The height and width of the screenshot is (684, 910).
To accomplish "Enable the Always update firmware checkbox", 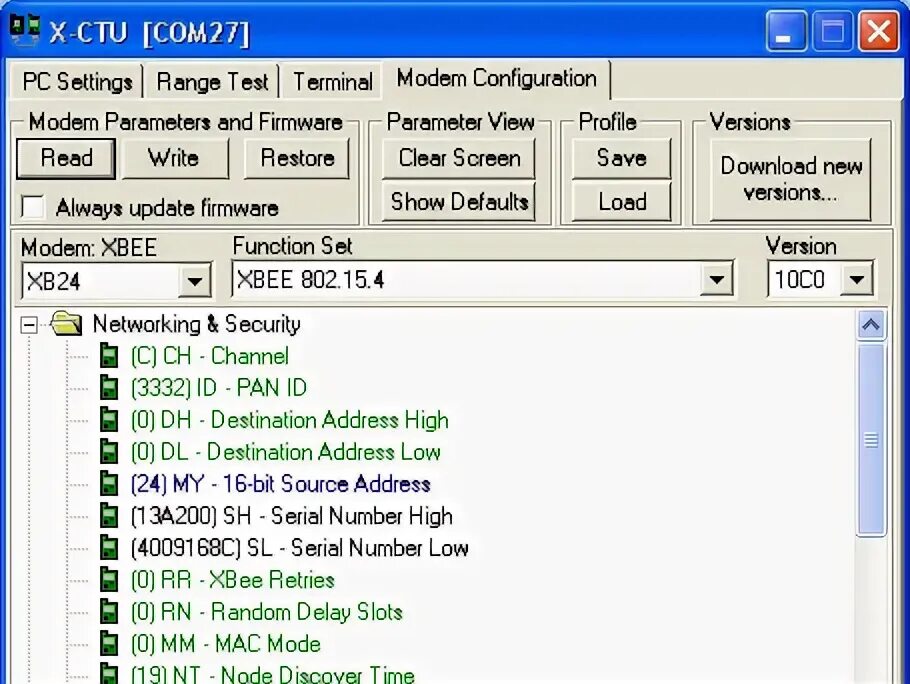I will click(x=32, y=207).
